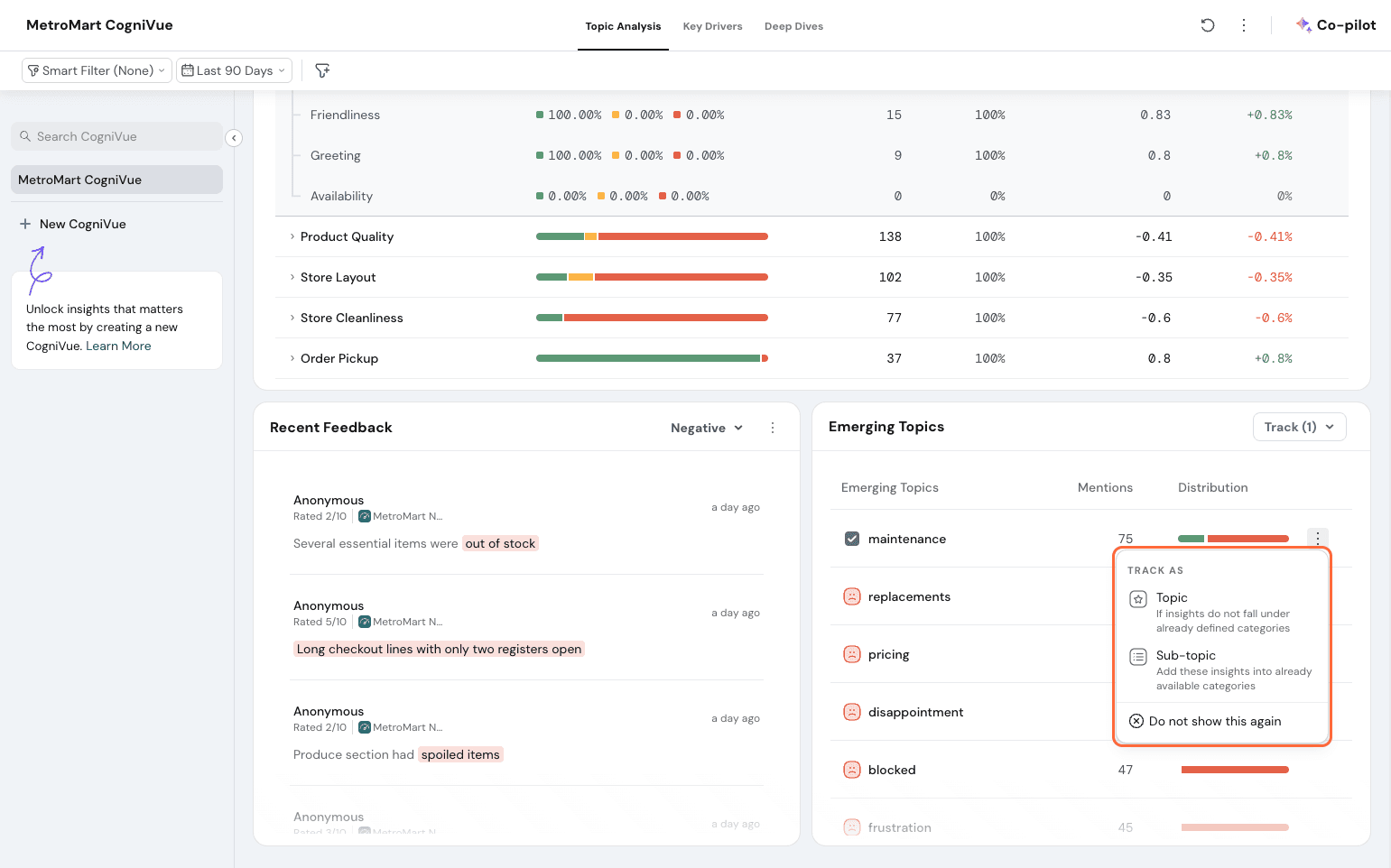This screenshot has width=1391, height=868.
Task: Open Recent Feedback options menu
Action: [773, 428]
